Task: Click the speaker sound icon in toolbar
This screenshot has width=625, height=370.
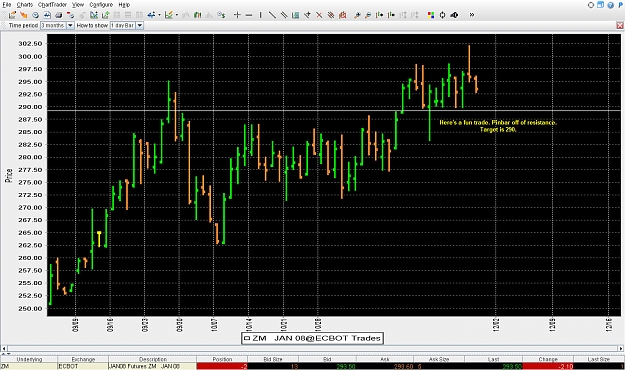Action: (x=454, y=15)
